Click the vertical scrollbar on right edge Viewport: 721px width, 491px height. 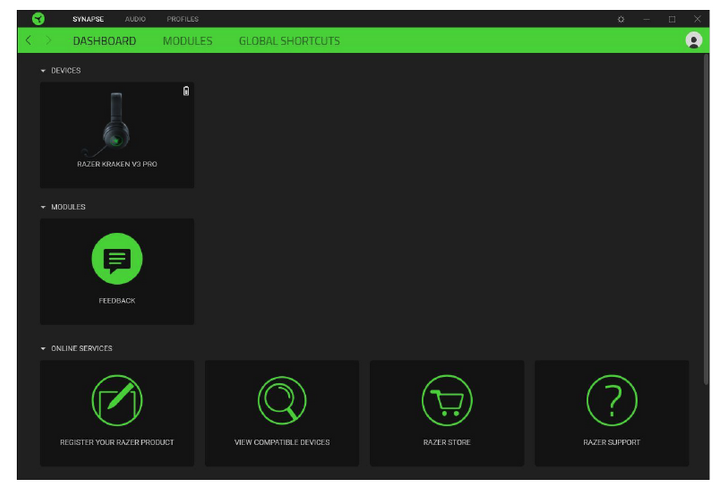tap(706, 220)
